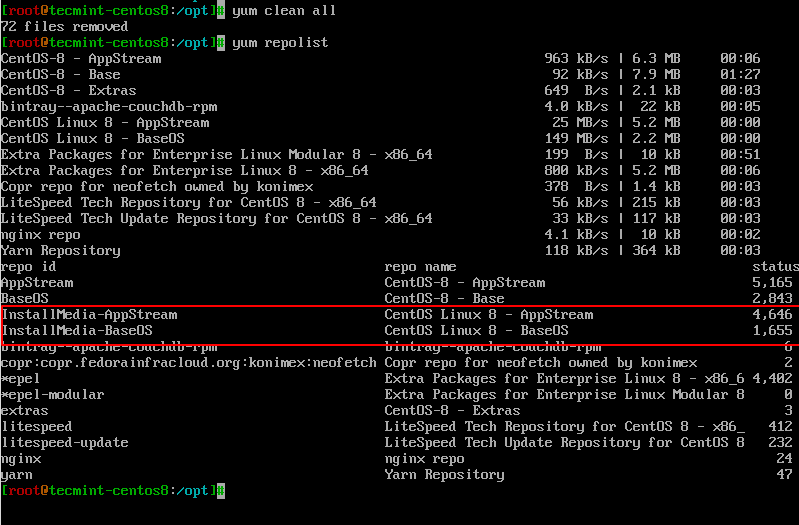
Task: Click the "215 kB" size value
Action: [x=656, y=202]
